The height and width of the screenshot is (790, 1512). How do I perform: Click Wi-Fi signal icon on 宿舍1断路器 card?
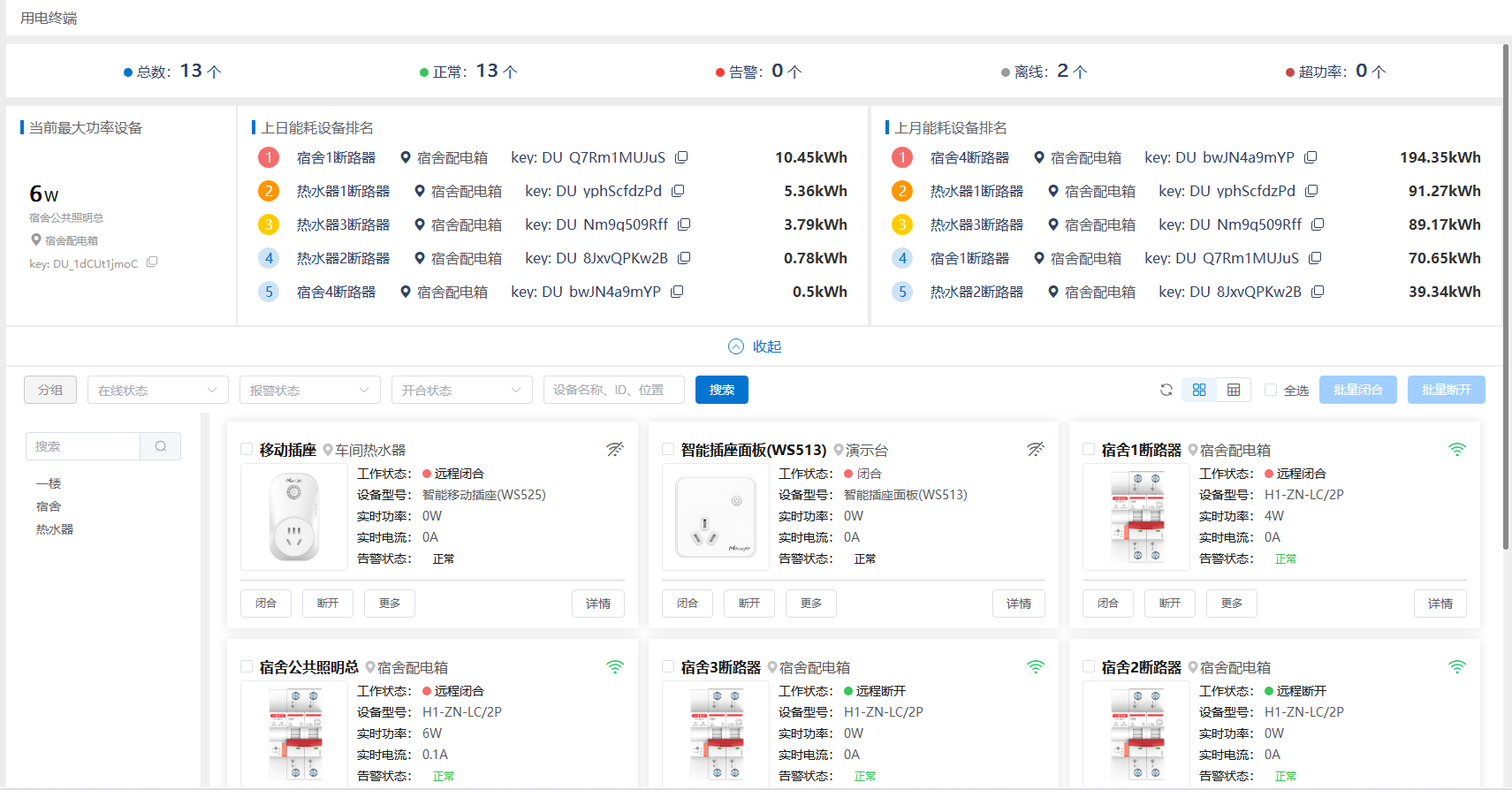(1456, 450)
